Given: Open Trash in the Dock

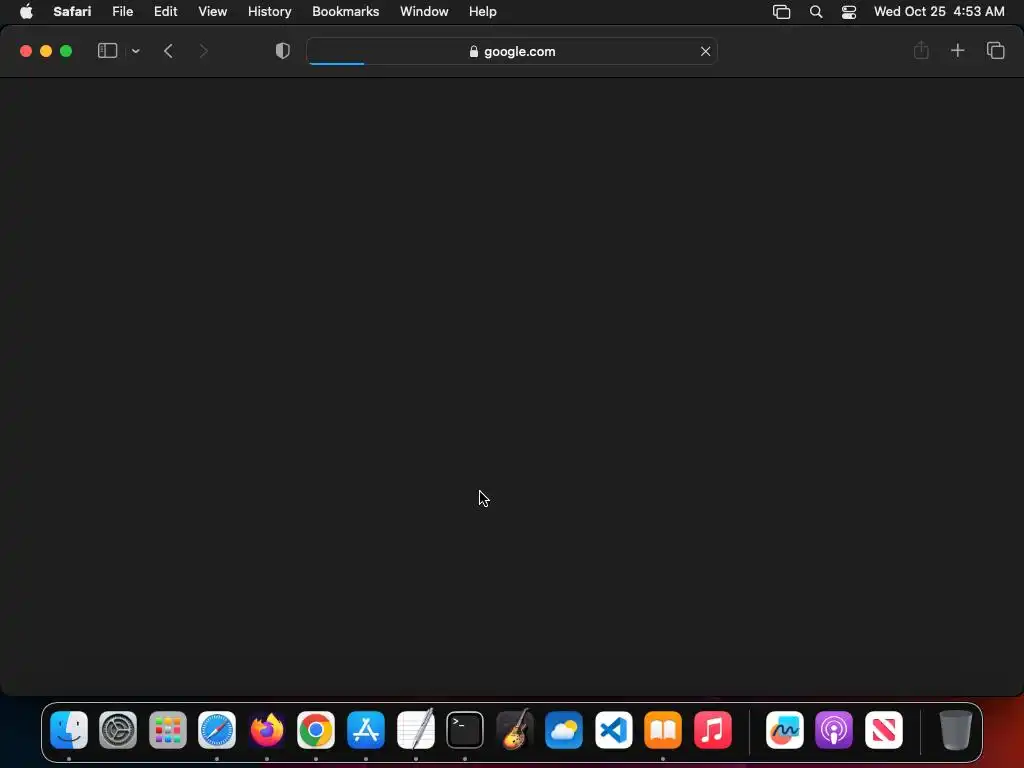Looking at the screenshot, I should point(956,729).
